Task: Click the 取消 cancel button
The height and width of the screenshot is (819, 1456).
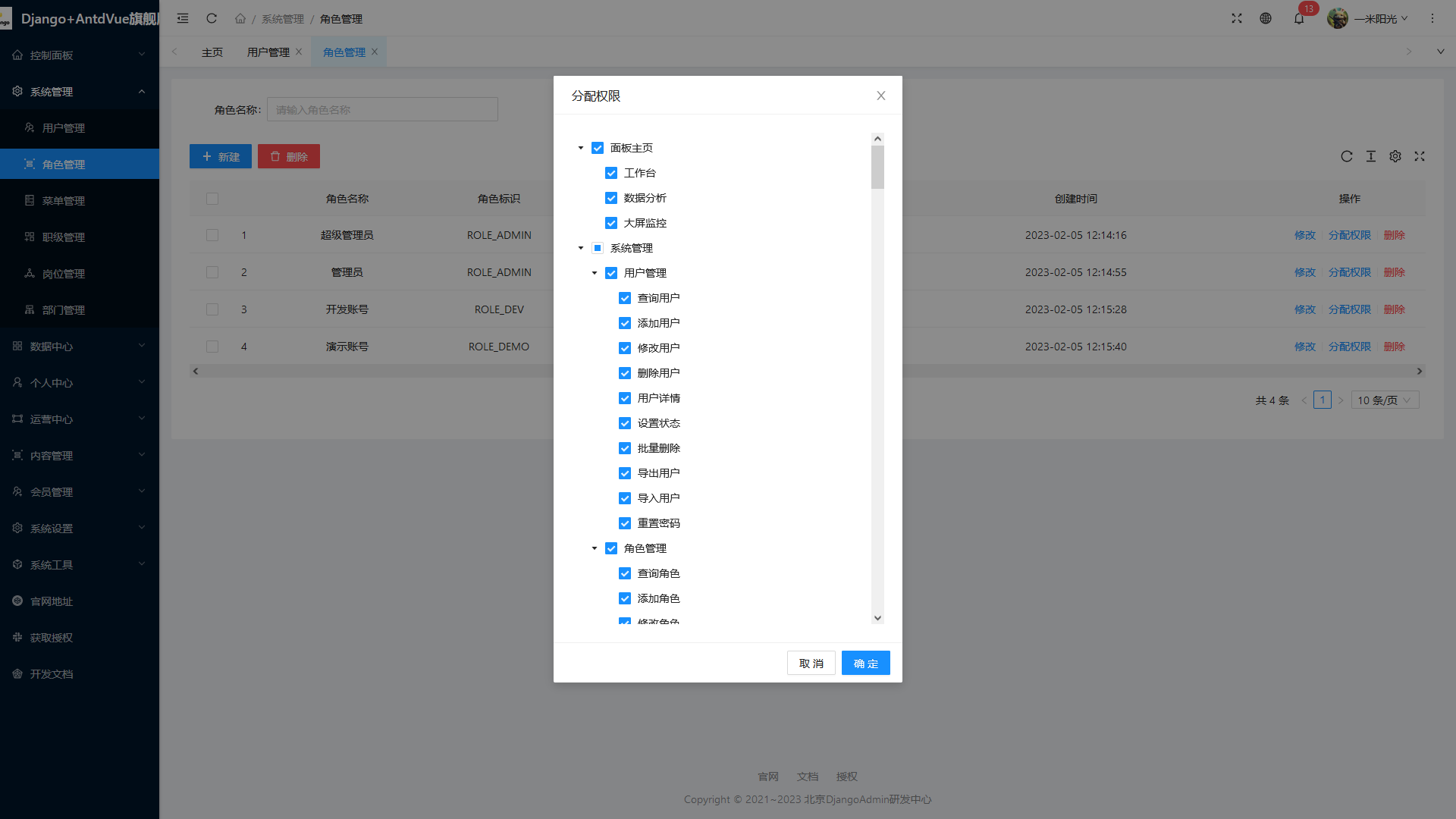Action: click(811, 664)
